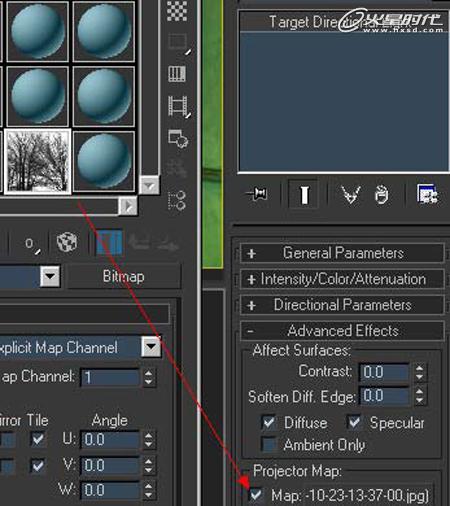Click the Bitmap map type button

(124, 276)
